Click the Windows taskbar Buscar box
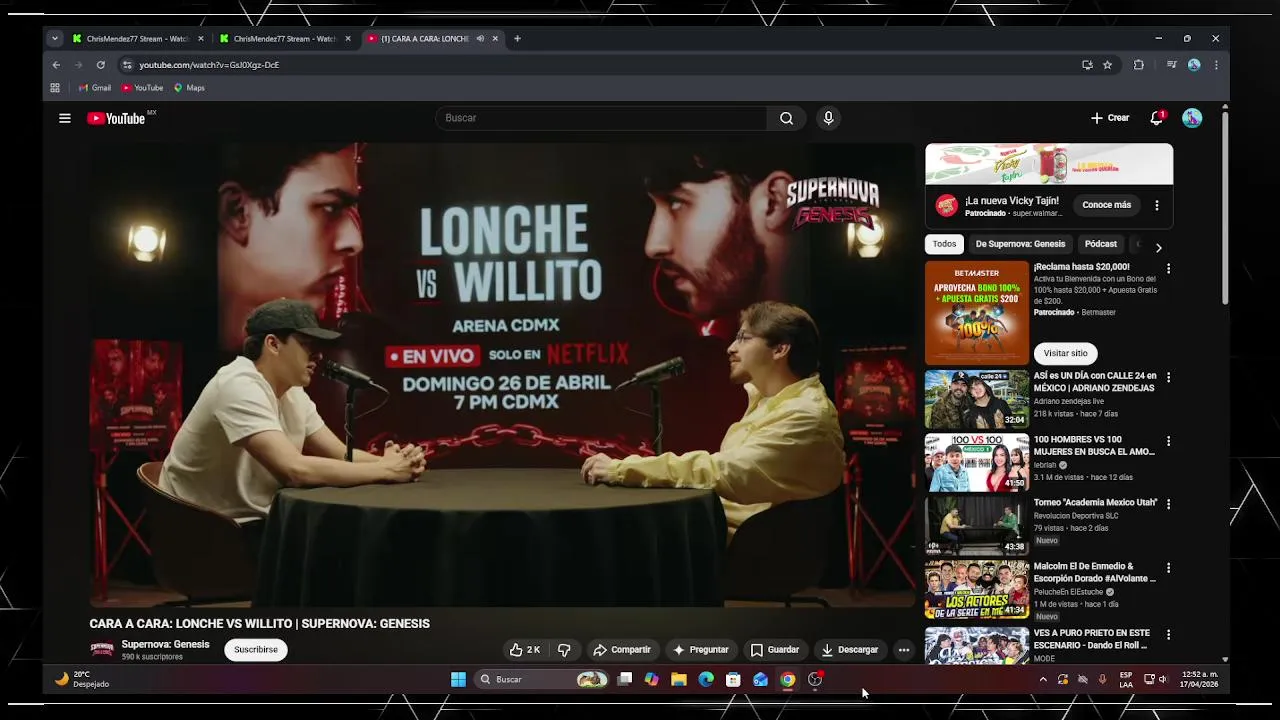The width and height of the screenshot is (1280, 720). [540, 680]
